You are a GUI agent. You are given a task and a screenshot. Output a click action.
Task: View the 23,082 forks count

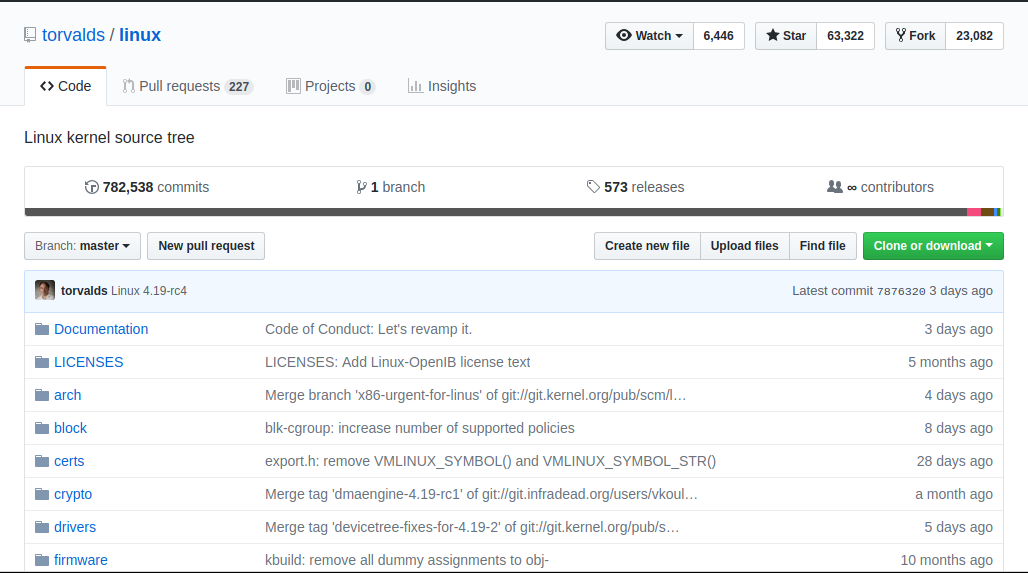(974, 35)
